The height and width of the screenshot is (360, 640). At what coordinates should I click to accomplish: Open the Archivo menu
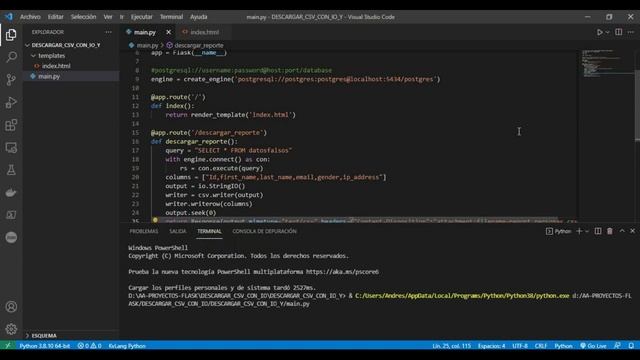point(30,17)
